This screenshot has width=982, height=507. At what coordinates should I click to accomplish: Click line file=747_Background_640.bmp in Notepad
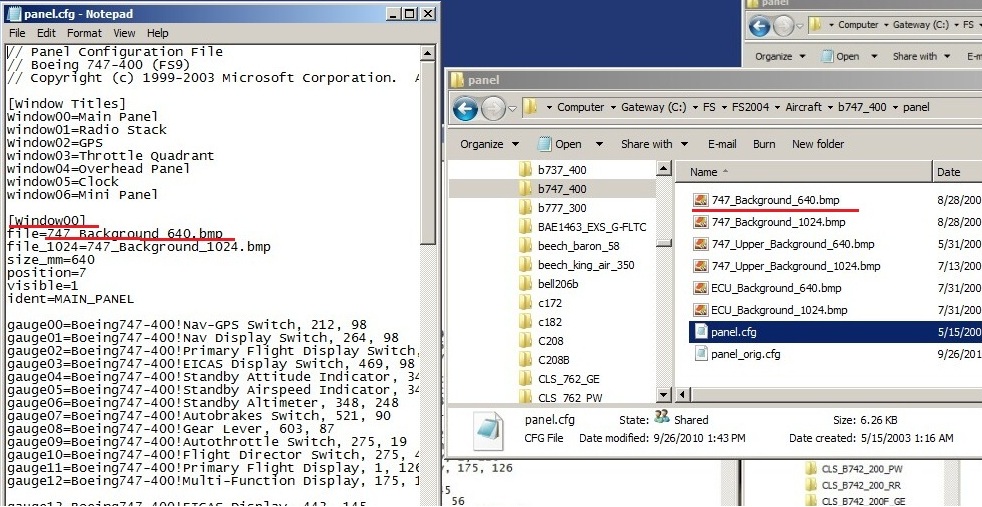[115, 233]
